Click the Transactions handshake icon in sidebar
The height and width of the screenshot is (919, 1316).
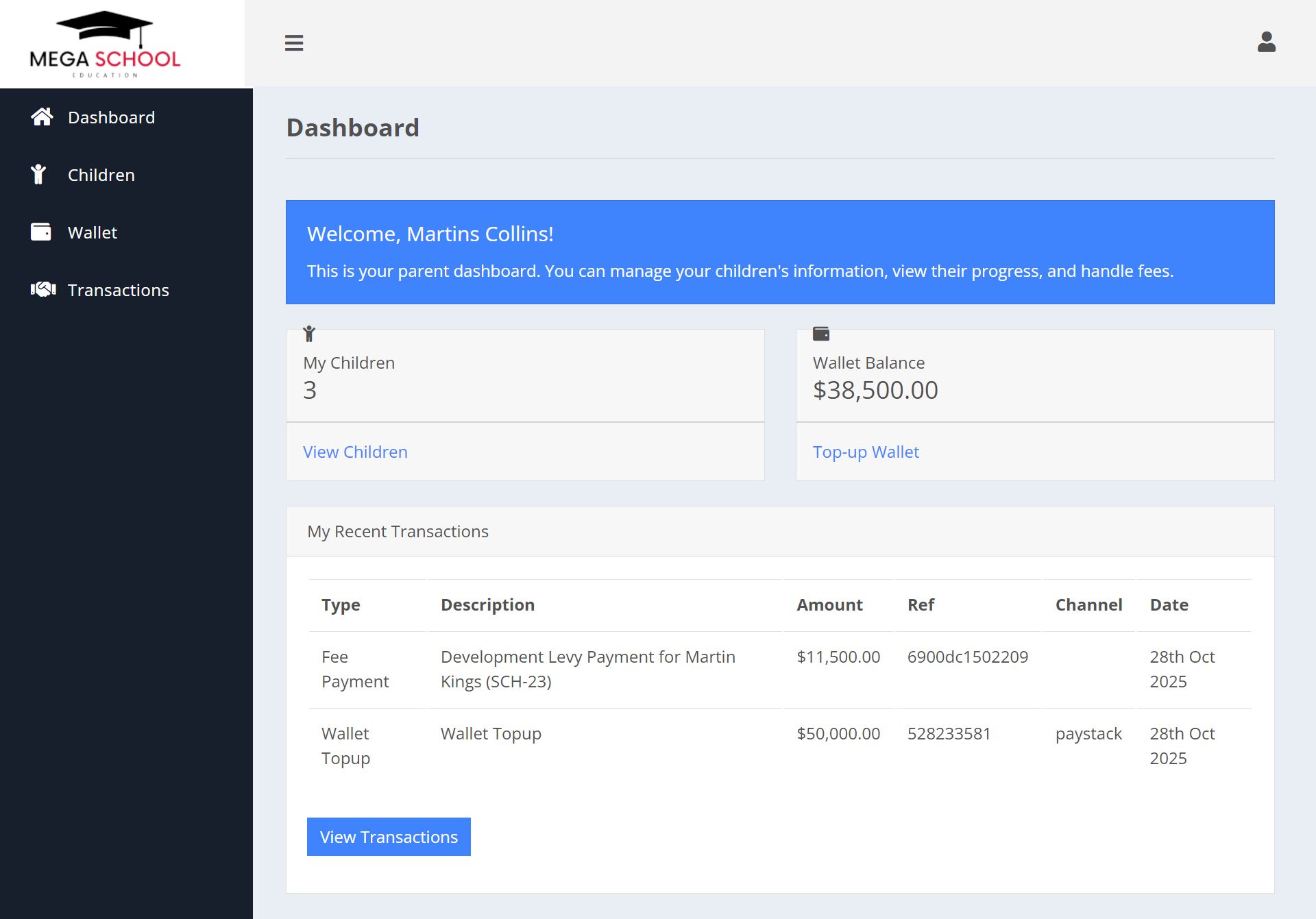click(x=43, y=290)
